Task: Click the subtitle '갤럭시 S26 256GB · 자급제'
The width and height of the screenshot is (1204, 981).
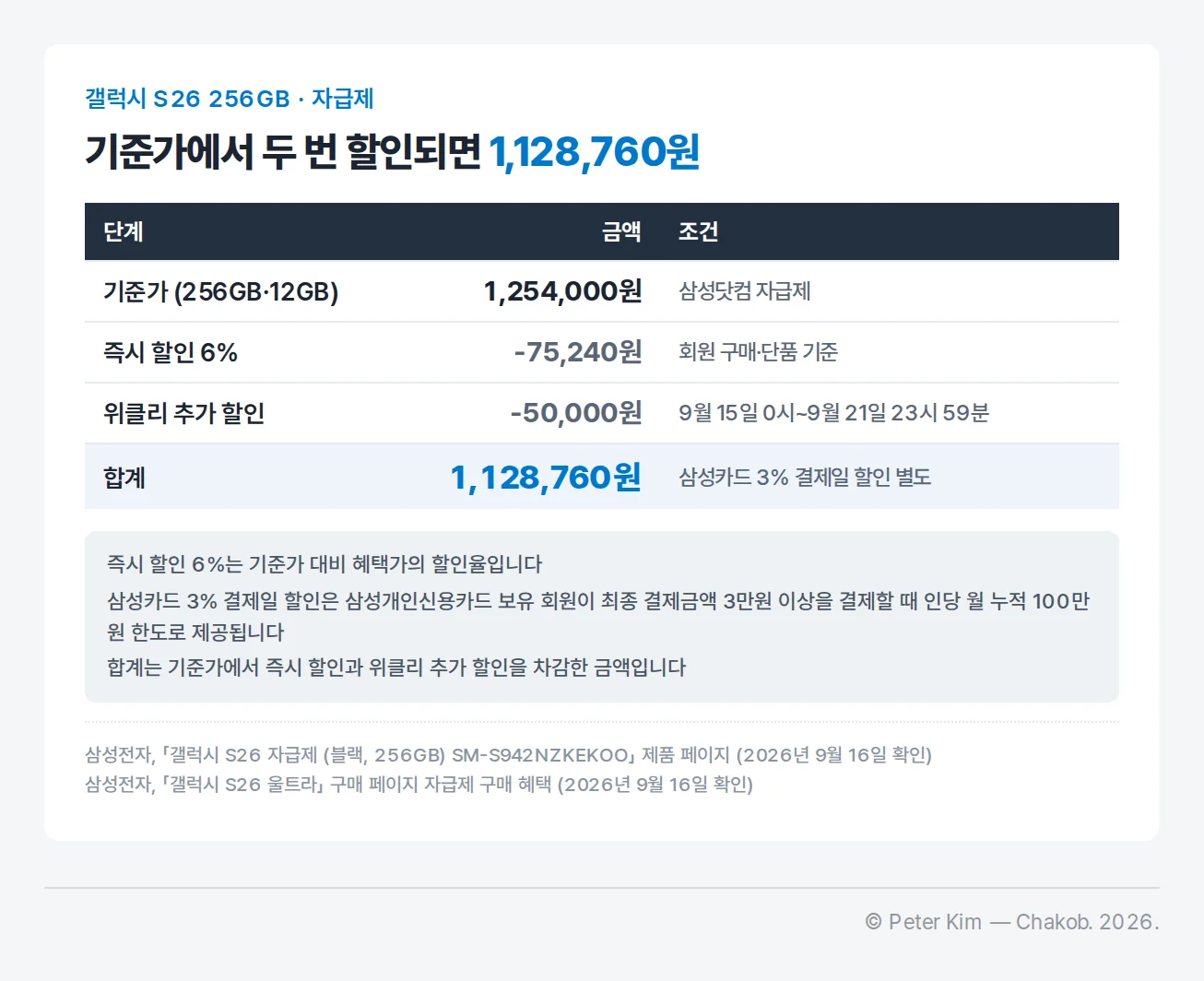Action: (230, 99)
